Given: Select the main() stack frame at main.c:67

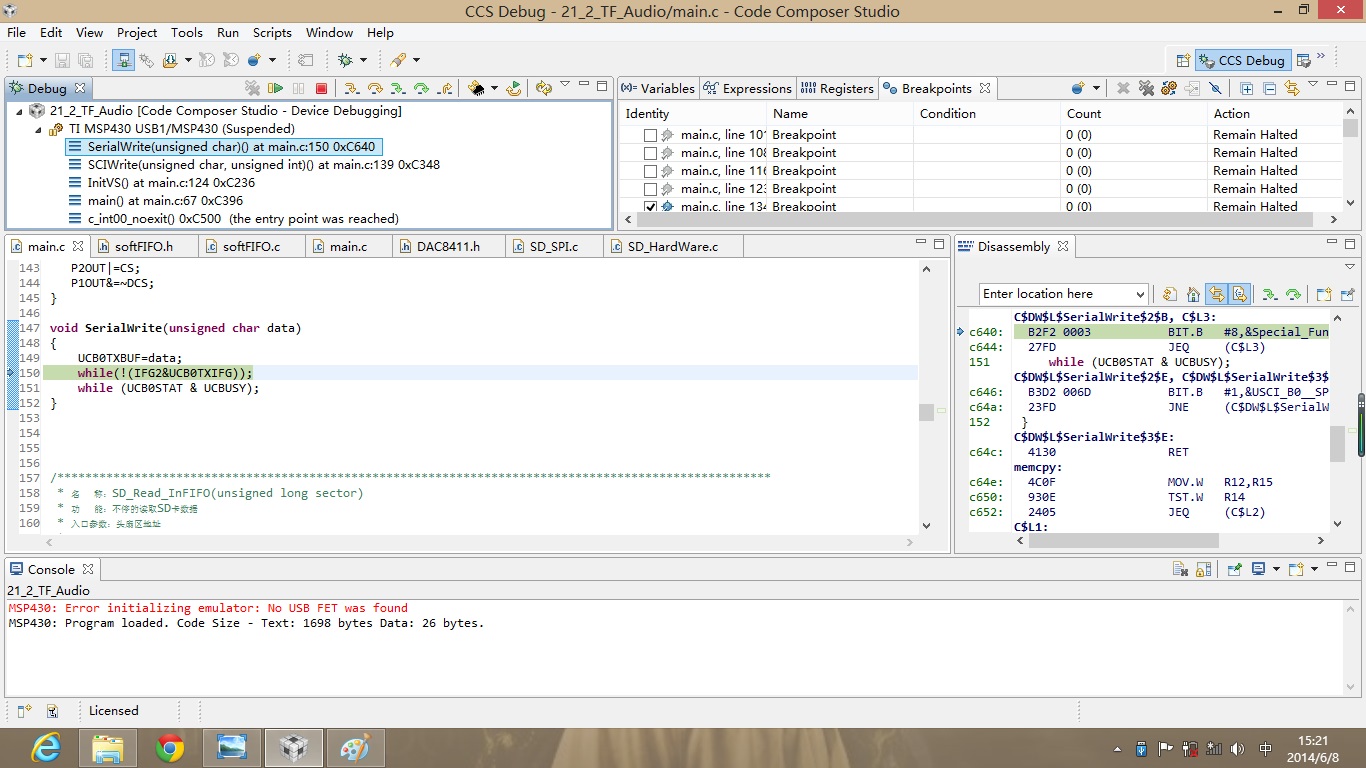Looking at the screenshot, I should tap(165, 201).
